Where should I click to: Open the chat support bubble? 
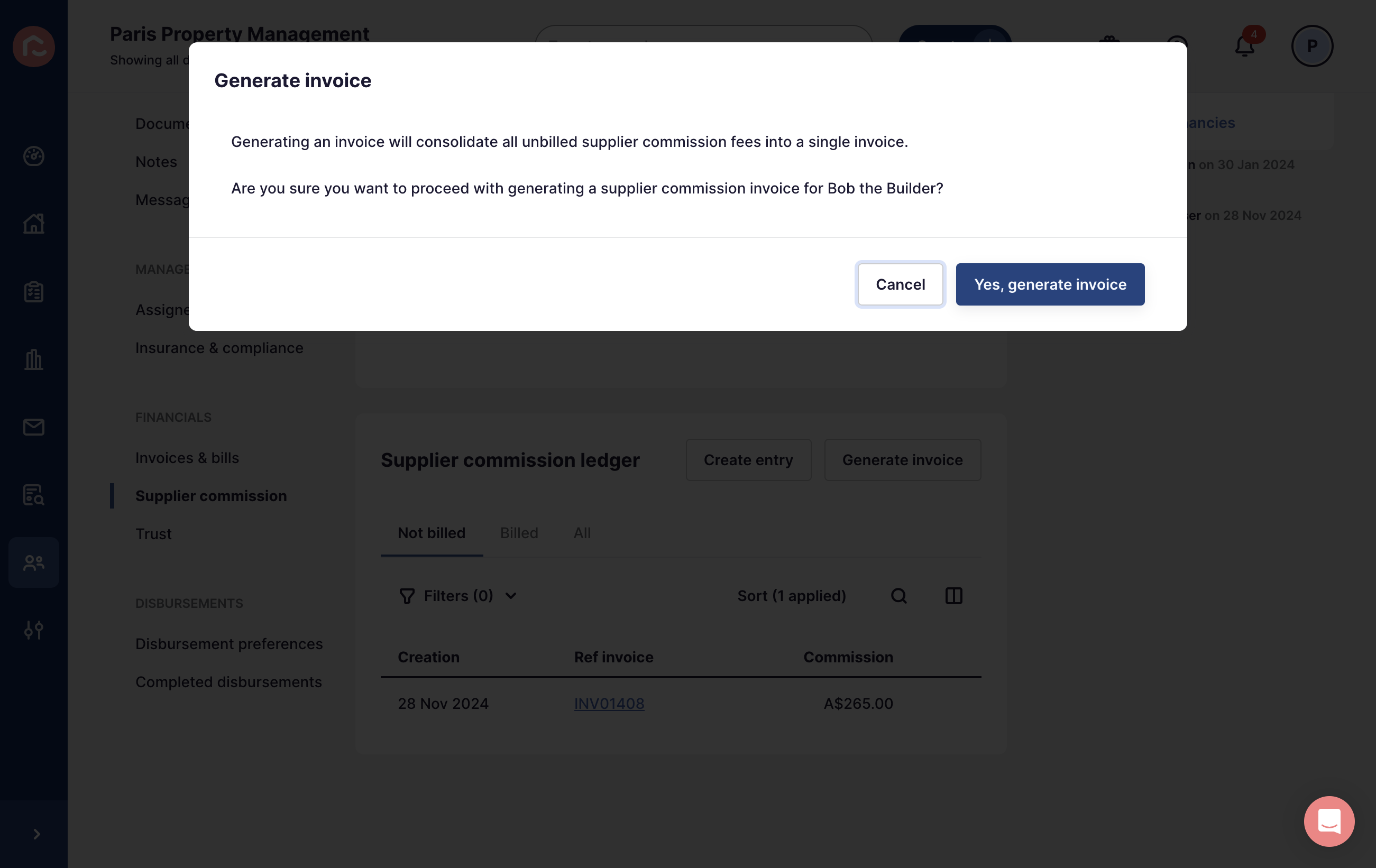(x=1329, y=821)
